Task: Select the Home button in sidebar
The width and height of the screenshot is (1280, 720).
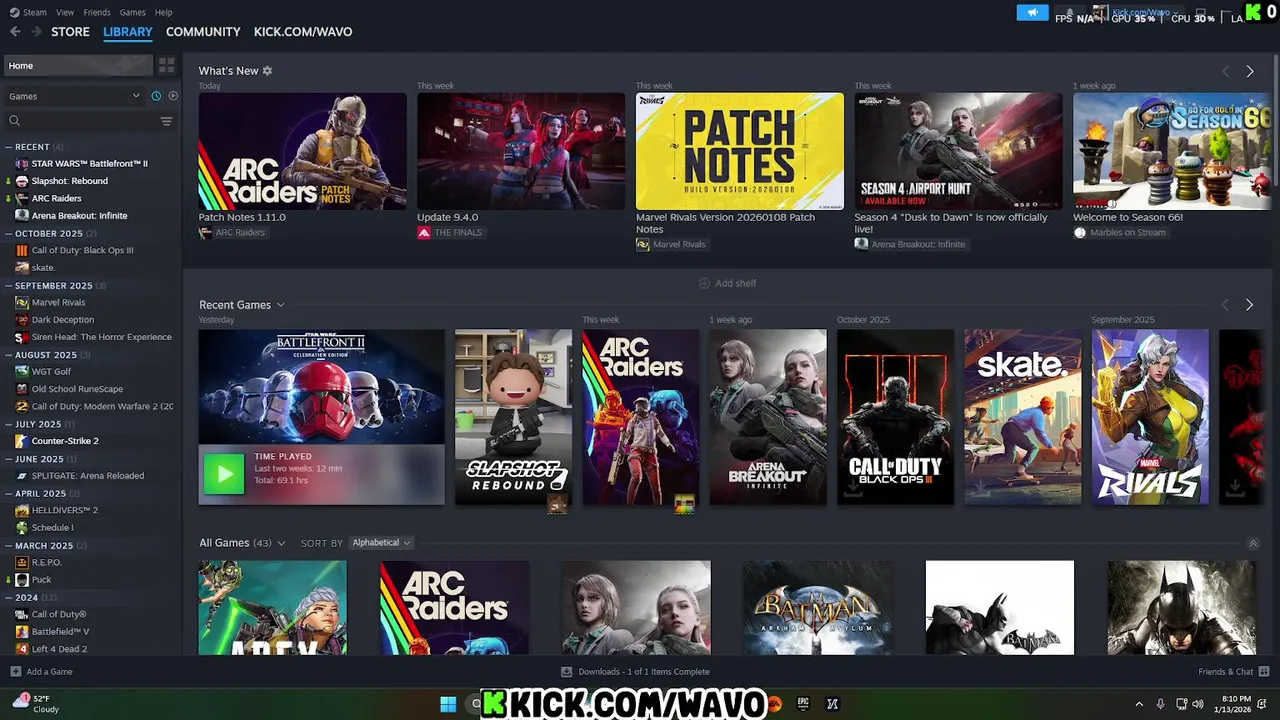Action: [x=77, y=66]
